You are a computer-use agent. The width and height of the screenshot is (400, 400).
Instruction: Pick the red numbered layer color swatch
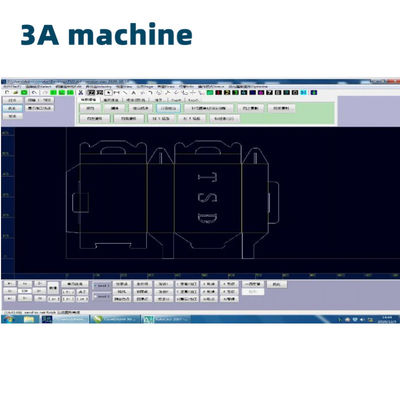[x=218, y=93]
